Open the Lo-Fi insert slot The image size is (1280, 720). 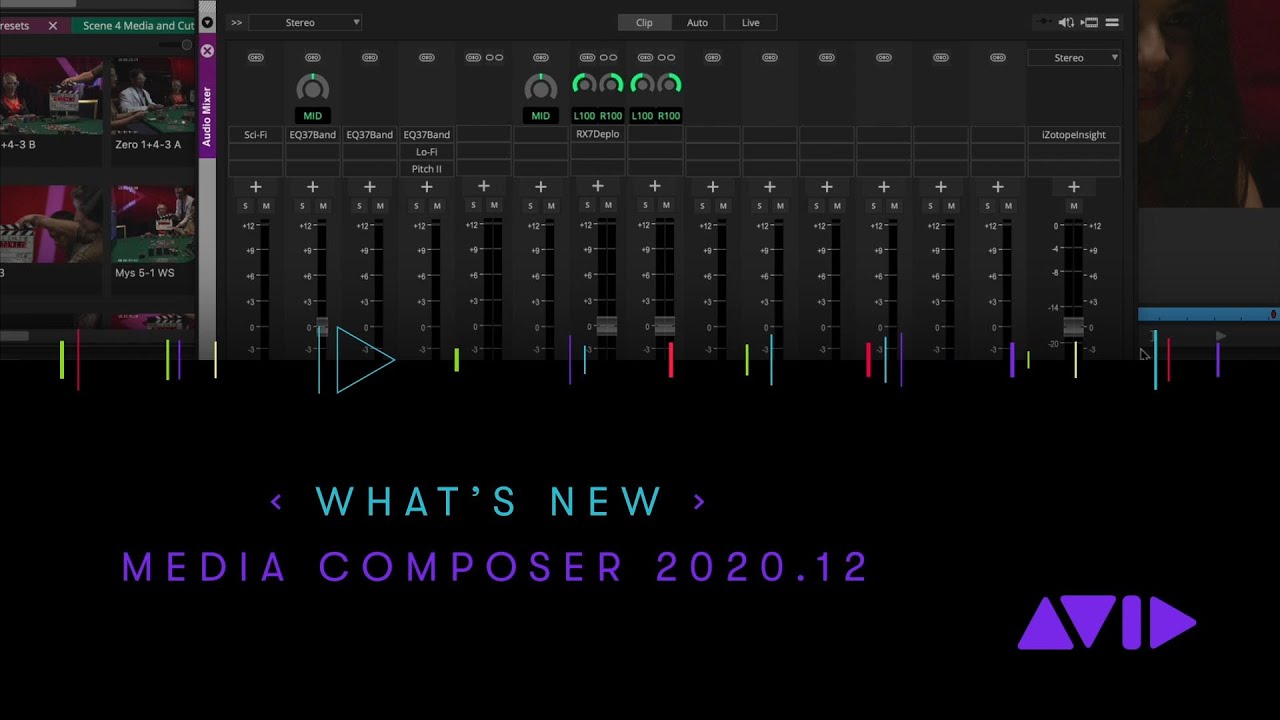point(426,152)
